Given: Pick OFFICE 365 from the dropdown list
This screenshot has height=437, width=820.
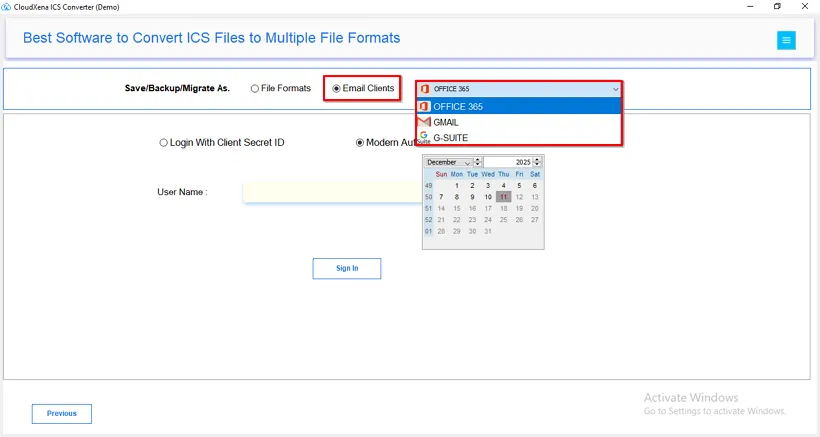Looking at the screenshot, I should pyautogui.click(x=519, y=106).
